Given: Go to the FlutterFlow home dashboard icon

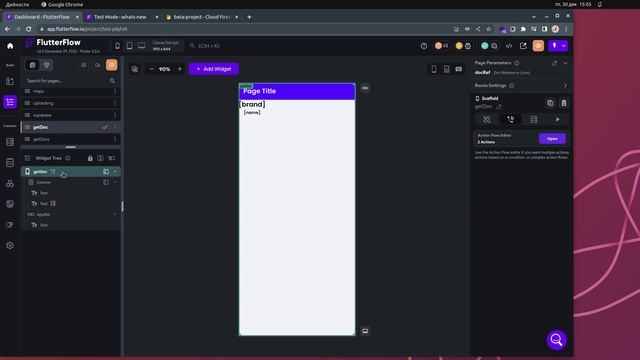Looking at the screenshot, I should pyautogui.click(x=10, y=46).
